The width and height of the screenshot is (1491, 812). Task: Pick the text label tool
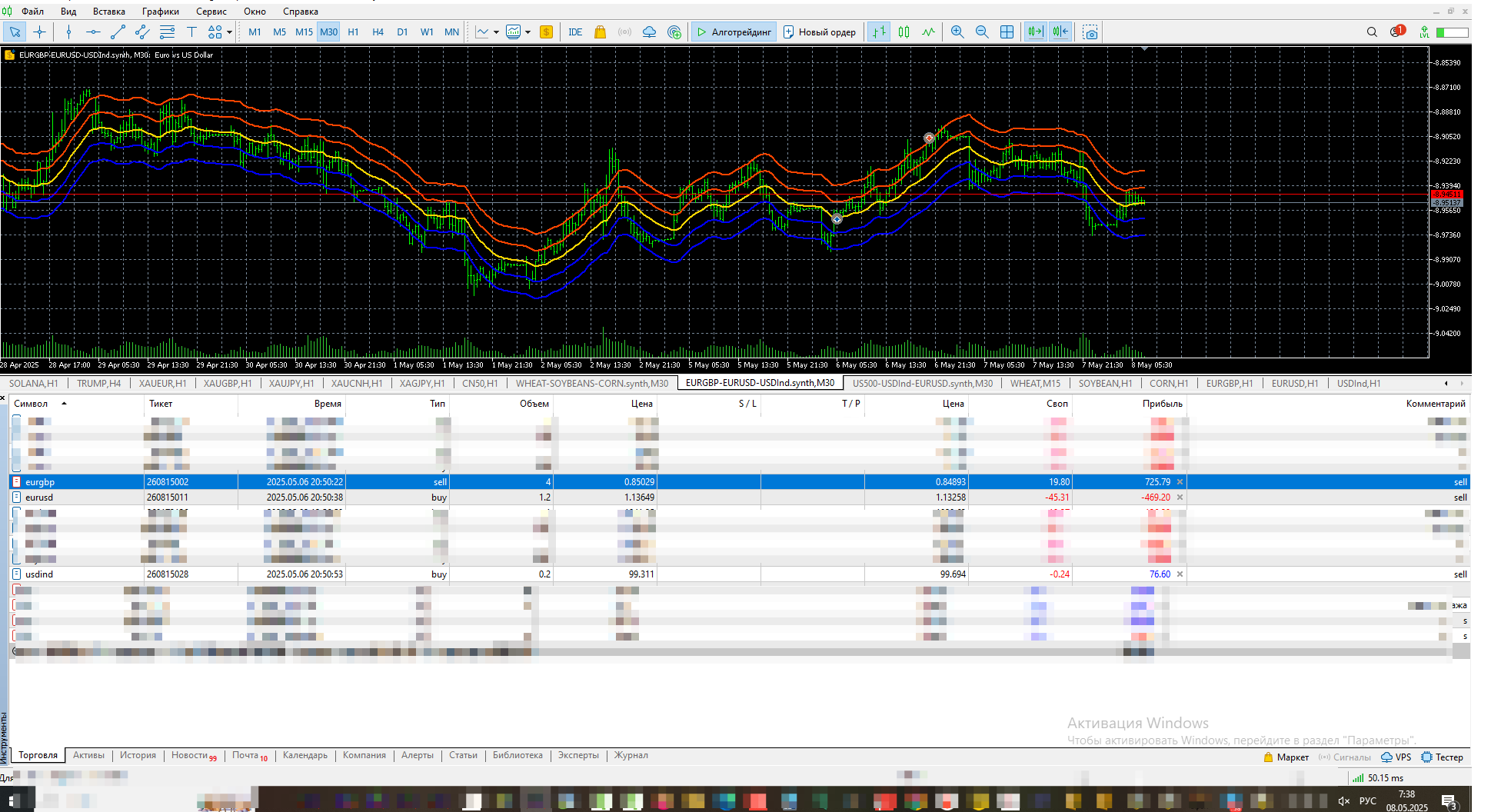(191, 32)
